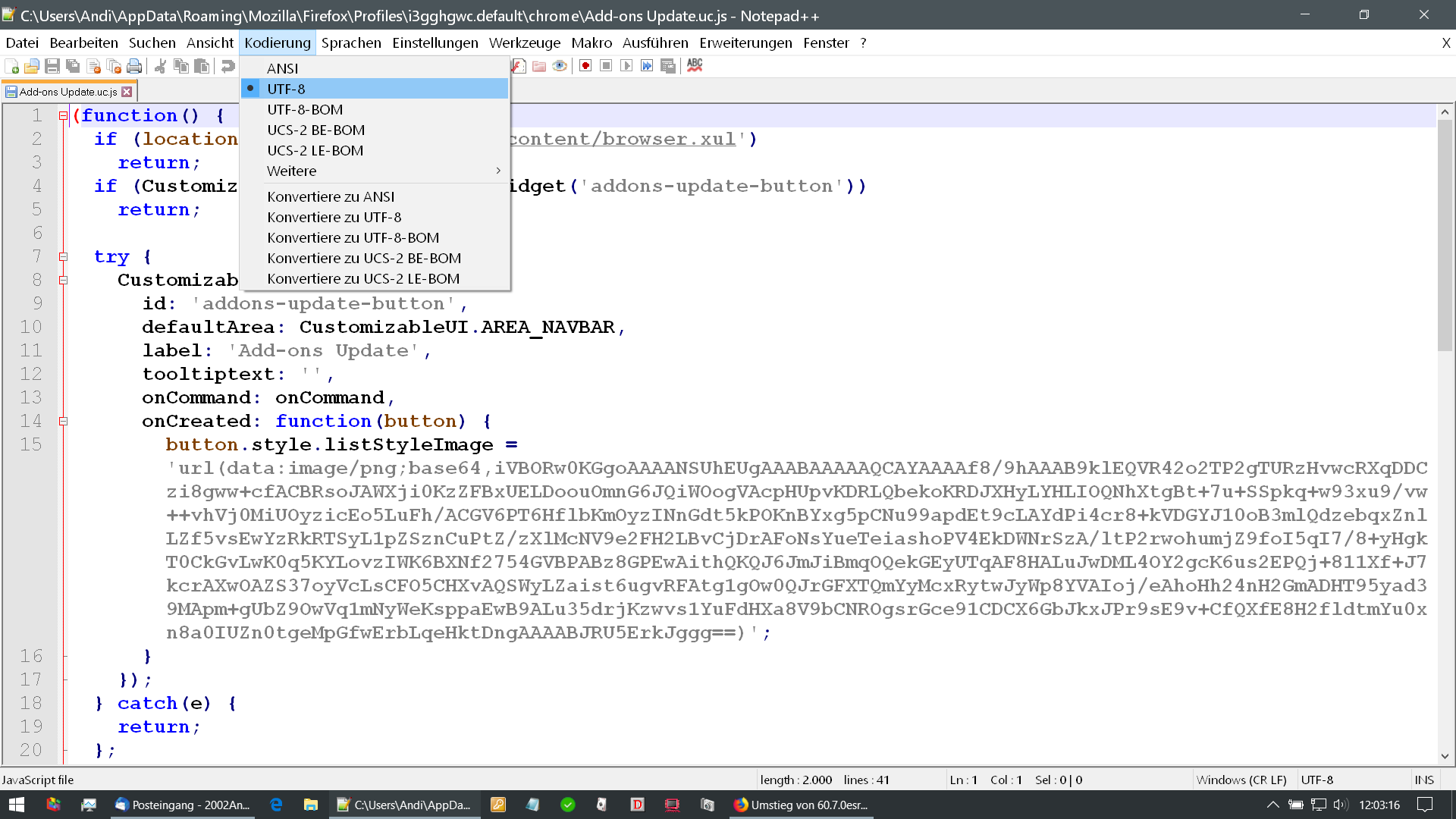Close the Add-ons Update.uc.js tab

pyautogui.click(x=127, y=92)
